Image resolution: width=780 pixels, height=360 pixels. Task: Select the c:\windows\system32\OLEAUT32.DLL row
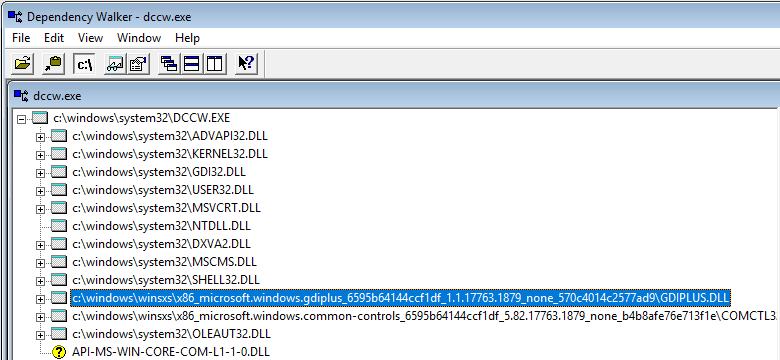tap(172, 334)
